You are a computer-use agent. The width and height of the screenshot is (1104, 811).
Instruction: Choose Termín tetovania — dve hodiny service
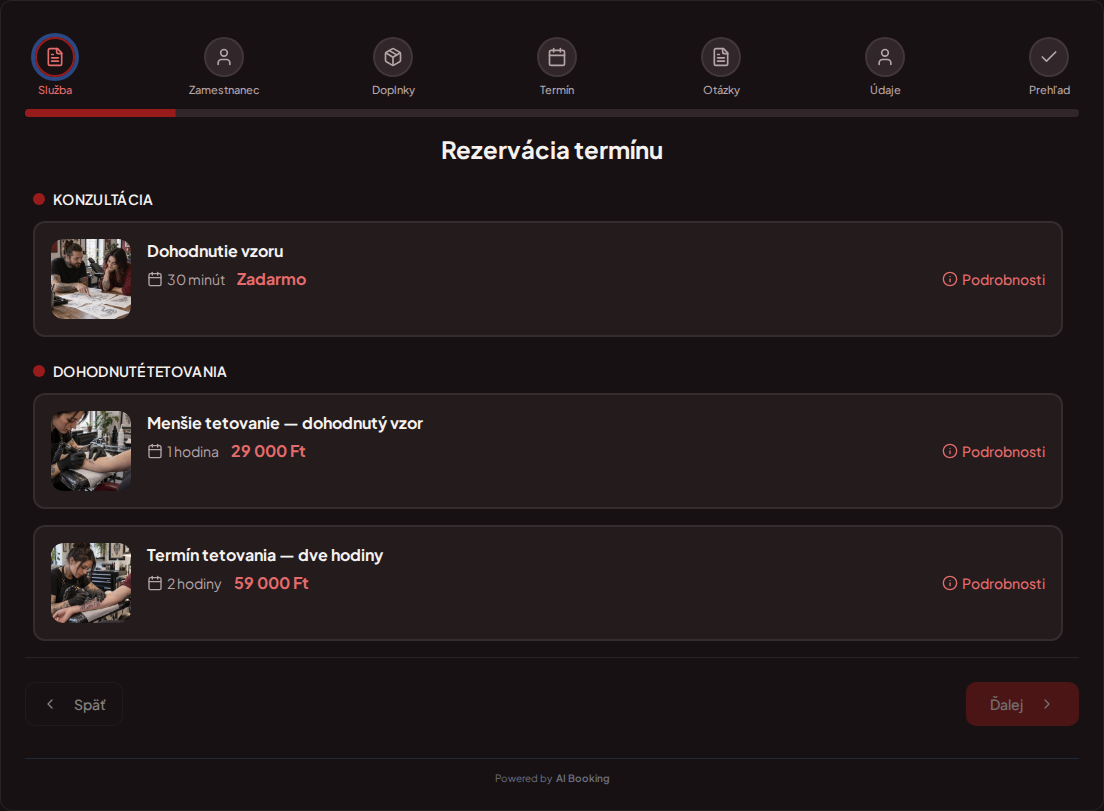tap(548, 583)
